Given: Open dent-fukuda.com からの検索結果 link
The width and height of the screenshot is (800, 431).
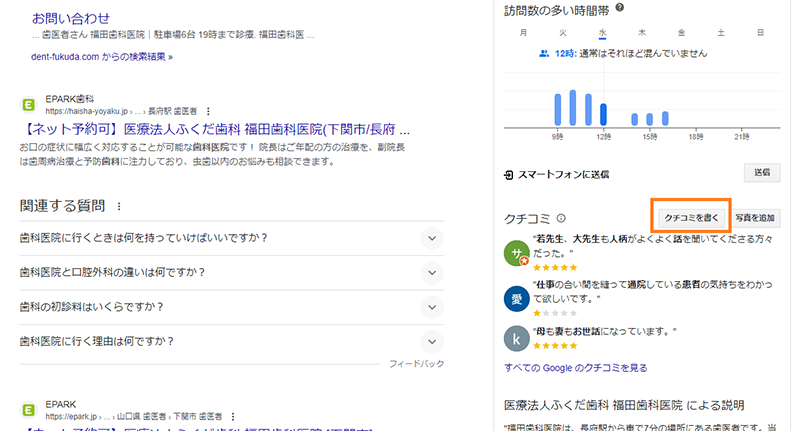Looking at the screenshot, I should point(102,57).
